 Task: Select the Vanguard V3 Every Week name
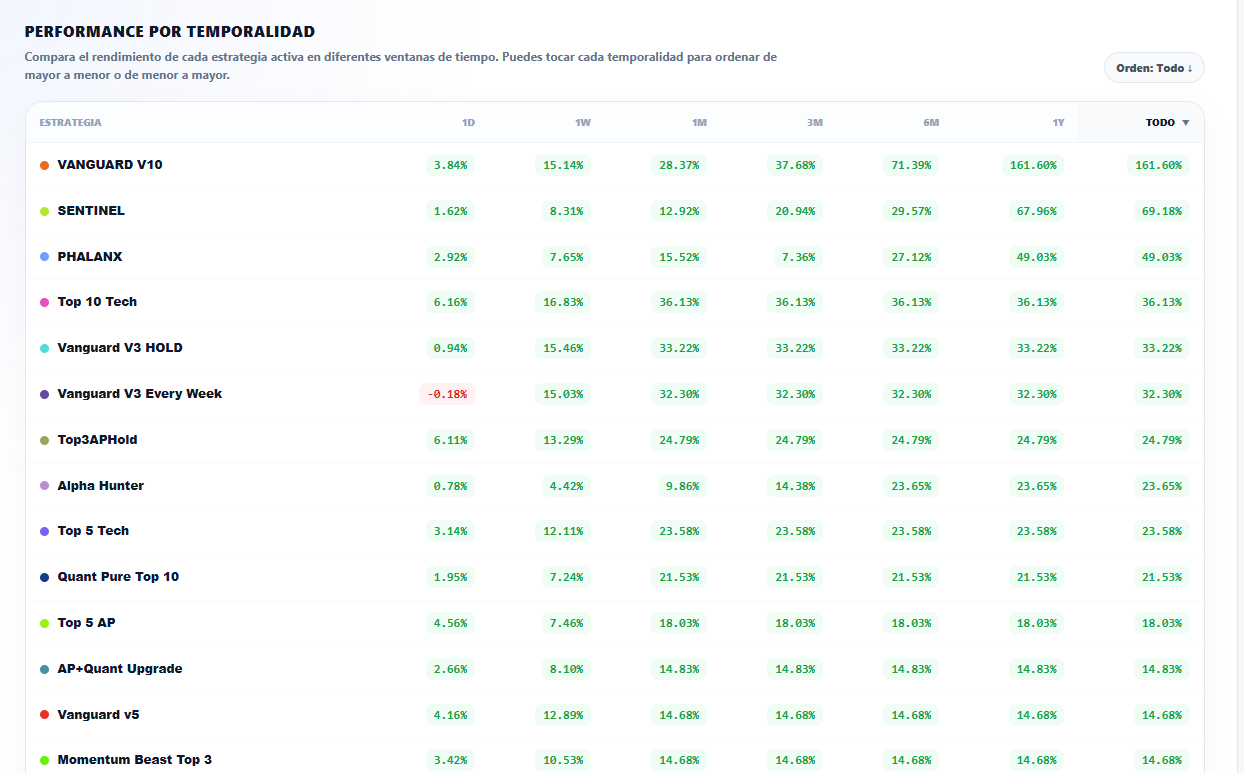pos(140,393)
